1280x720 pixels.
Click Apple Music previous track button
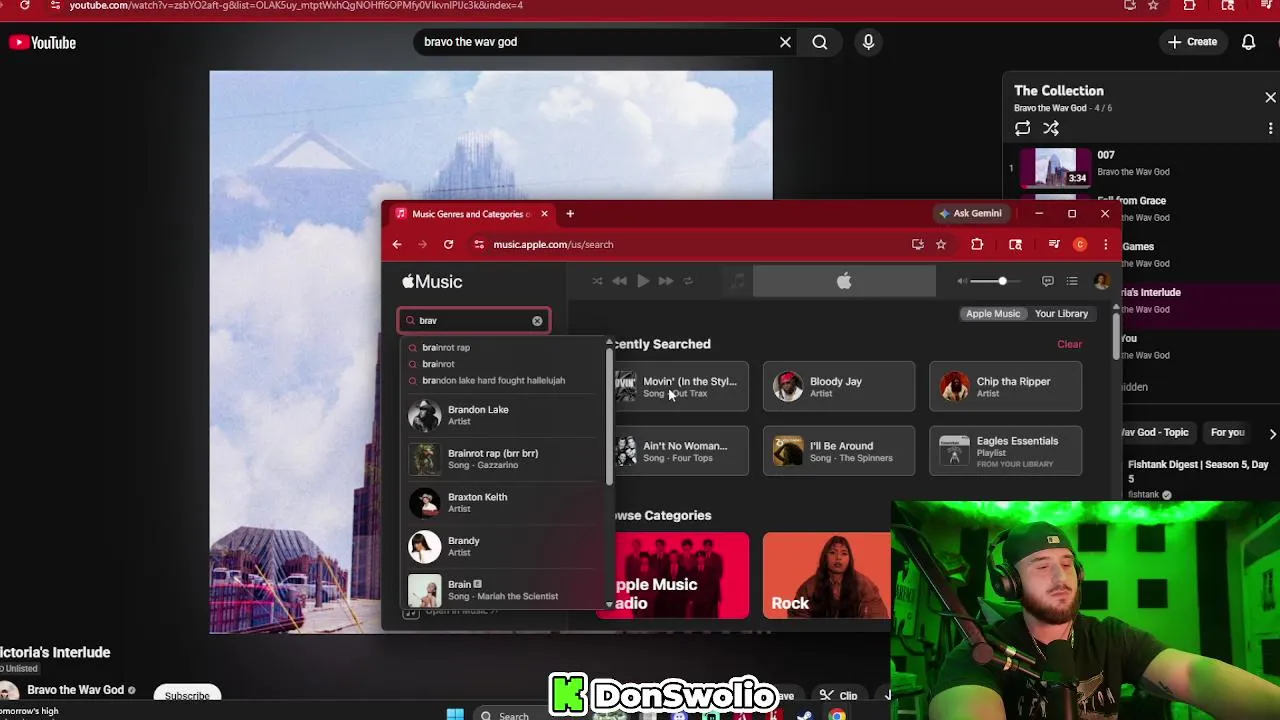[x=619, y=281]
